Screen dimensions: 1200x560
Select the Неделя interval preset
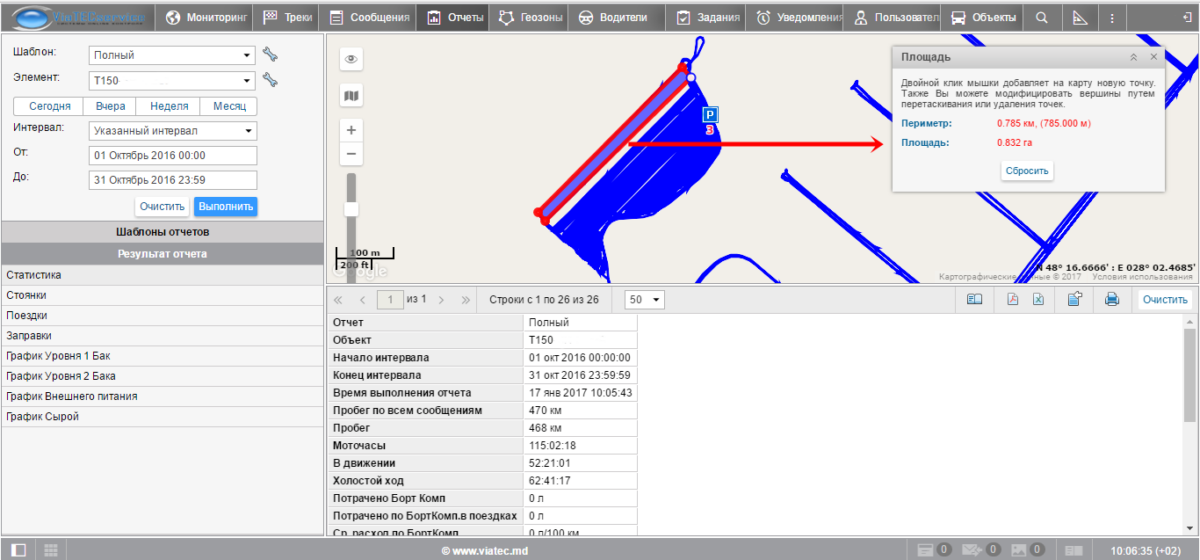169,106
